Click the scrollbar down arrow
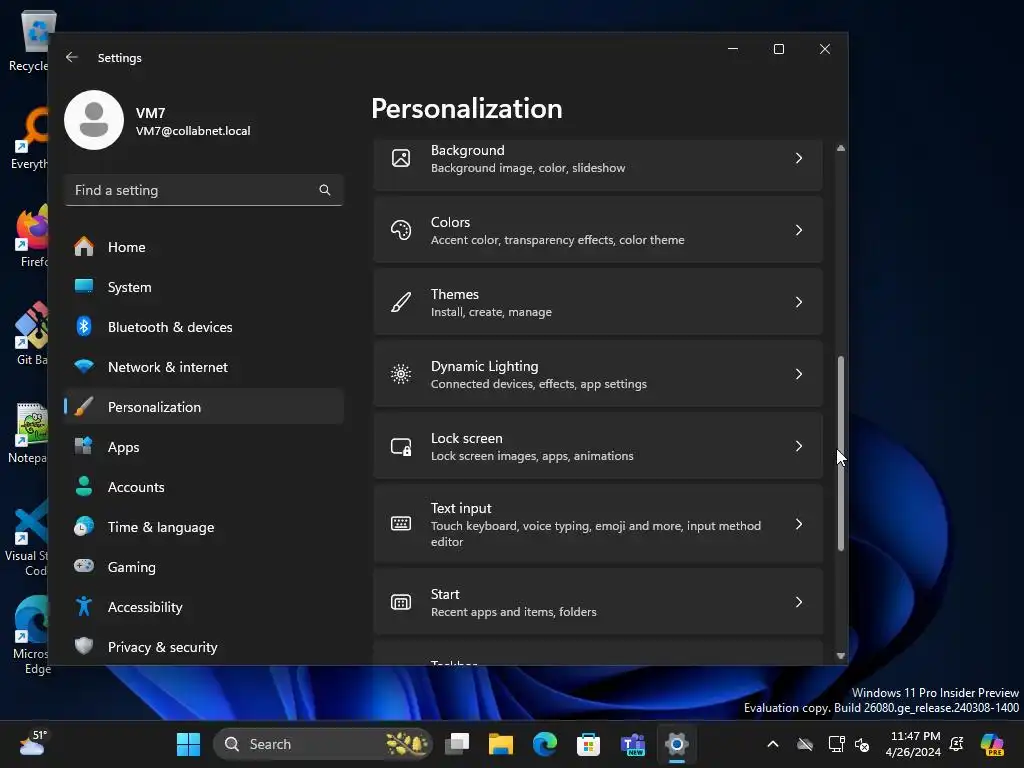Image resolution: width=1024 pixels, height=768 pixels. pyautogui.click(x=840, y=656)
